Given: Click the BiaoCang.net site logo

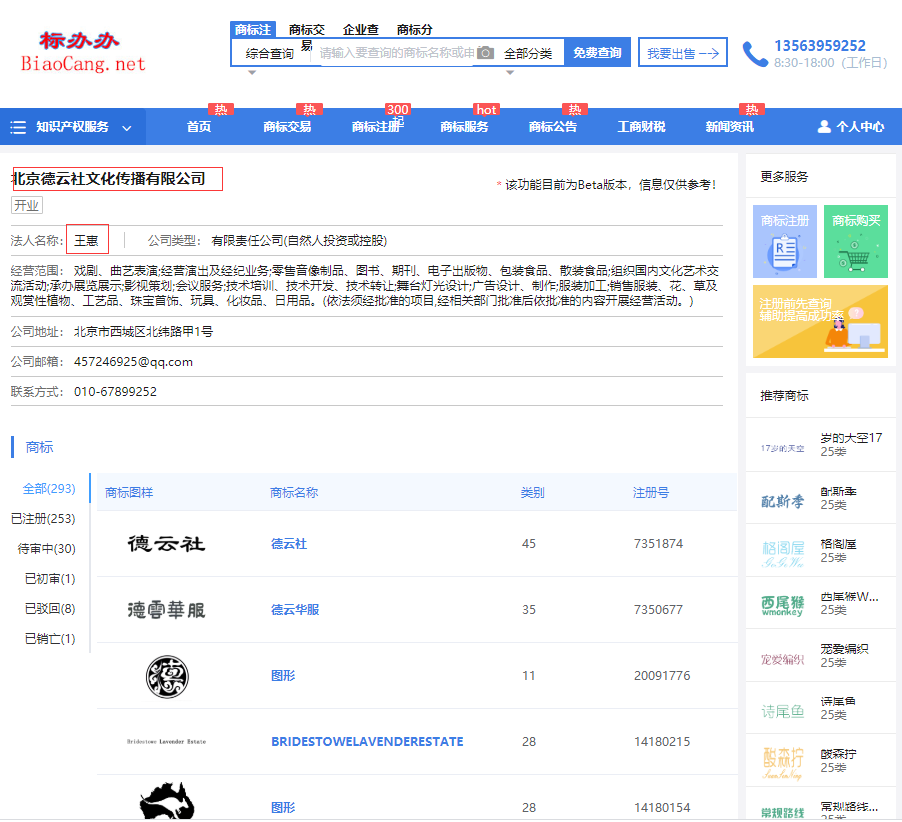Looking at the screenshot, I should 82,52.
